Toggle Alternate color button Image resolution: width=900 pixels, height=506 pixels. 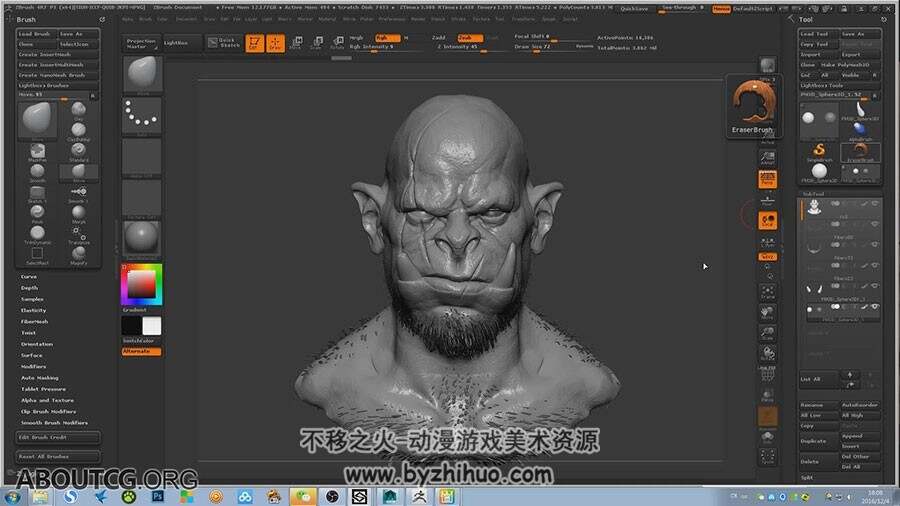tap(141, 351)
